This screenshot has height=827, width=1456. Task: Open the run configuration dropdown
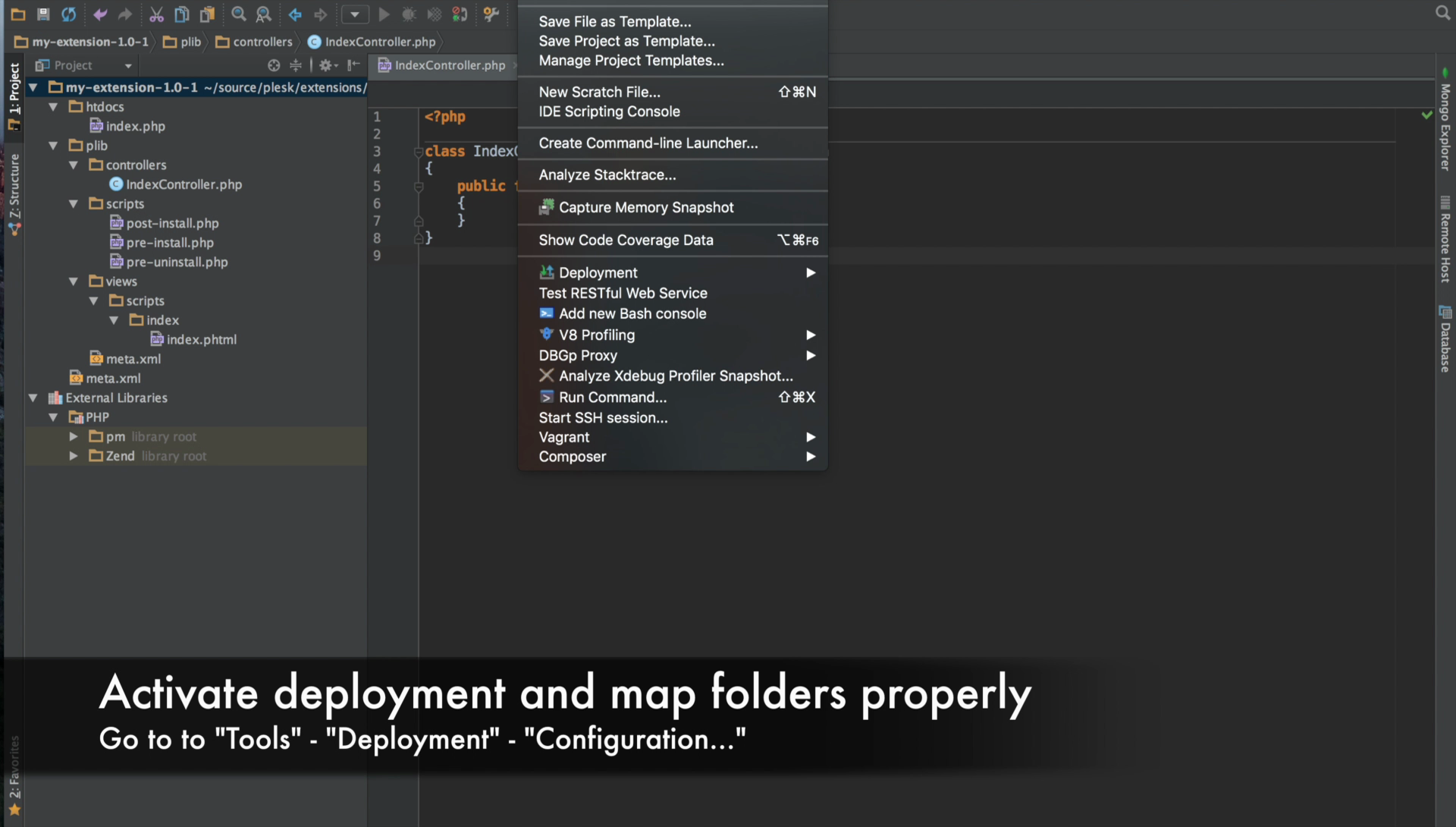[355, 14]
